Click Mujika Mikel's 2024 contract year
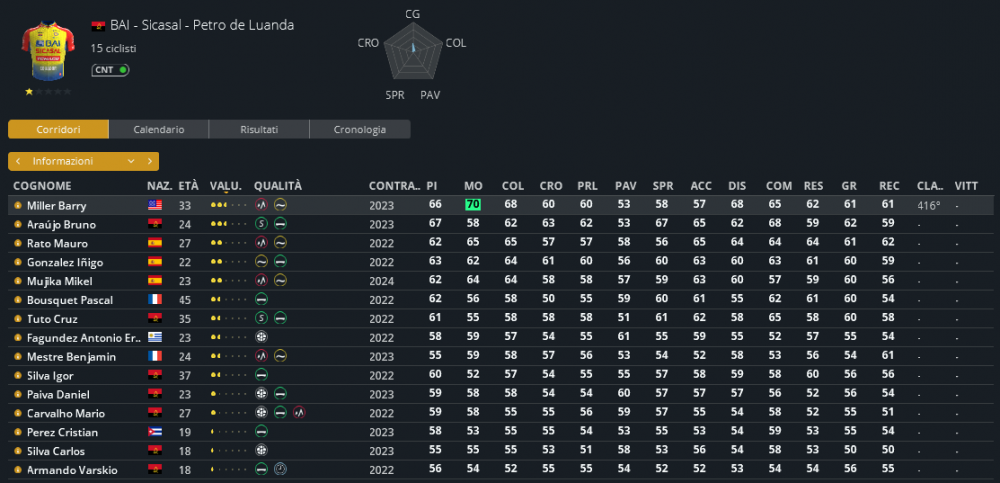 (381, 281)
